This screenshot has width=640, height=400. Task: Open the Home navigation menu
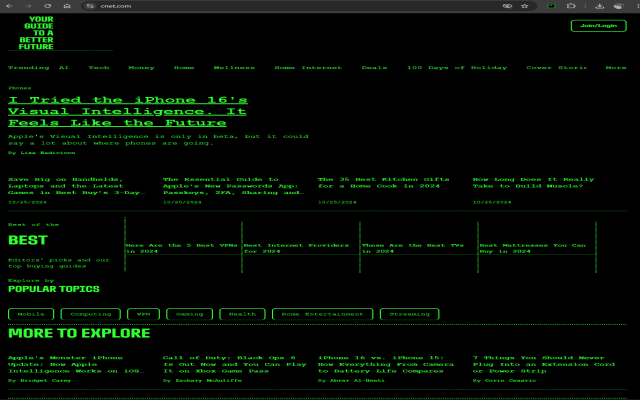(184, 67)
